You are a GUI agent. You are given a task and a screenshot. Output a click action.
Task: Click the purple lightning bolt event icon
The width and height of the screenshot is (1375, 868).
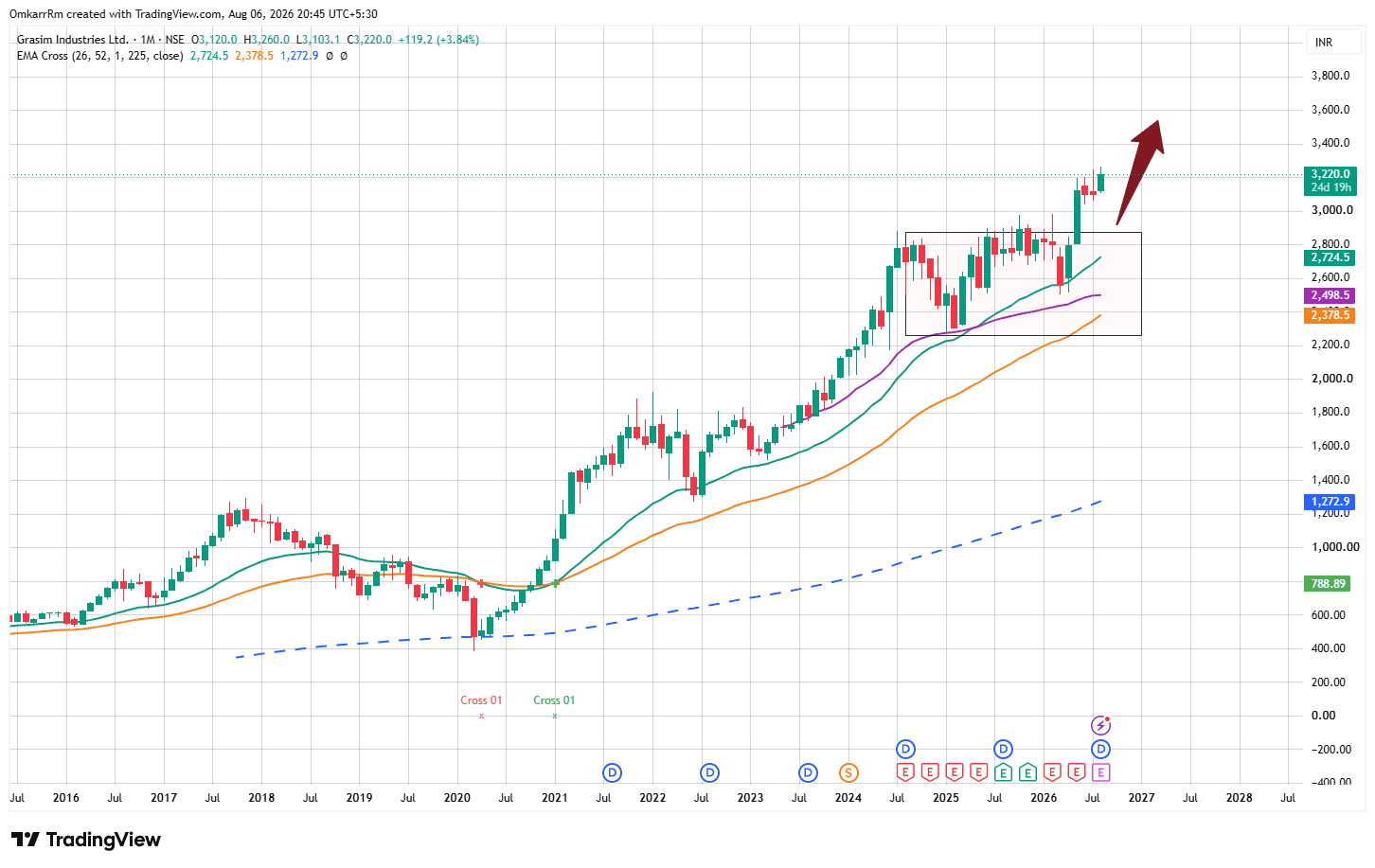tap(1100, 726)
